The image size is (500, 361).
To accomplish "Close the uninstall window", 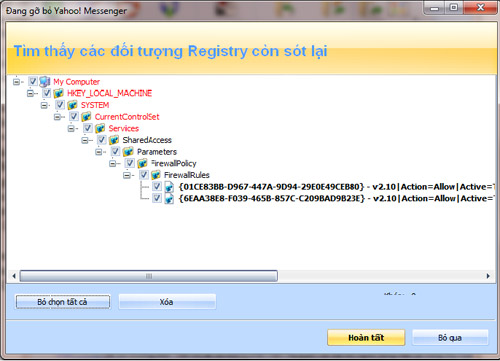I will (x=480, y=8).
